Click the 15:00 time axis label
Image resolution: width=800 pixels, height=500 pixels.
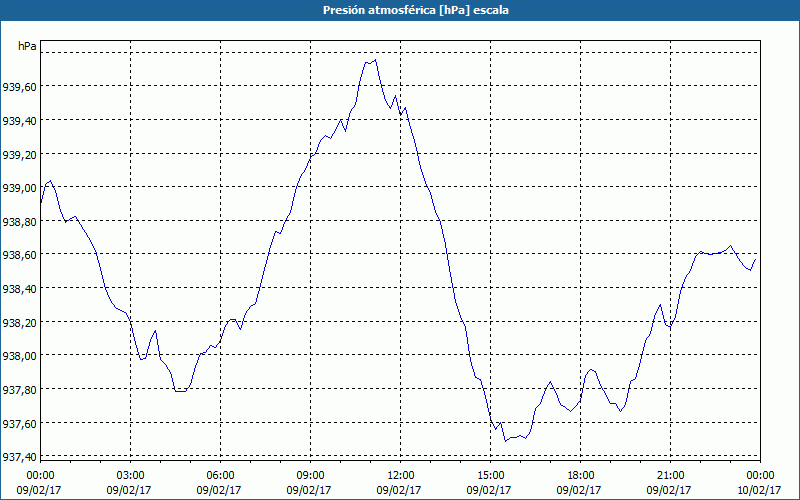pyautogui.click(x=490, y=476)
